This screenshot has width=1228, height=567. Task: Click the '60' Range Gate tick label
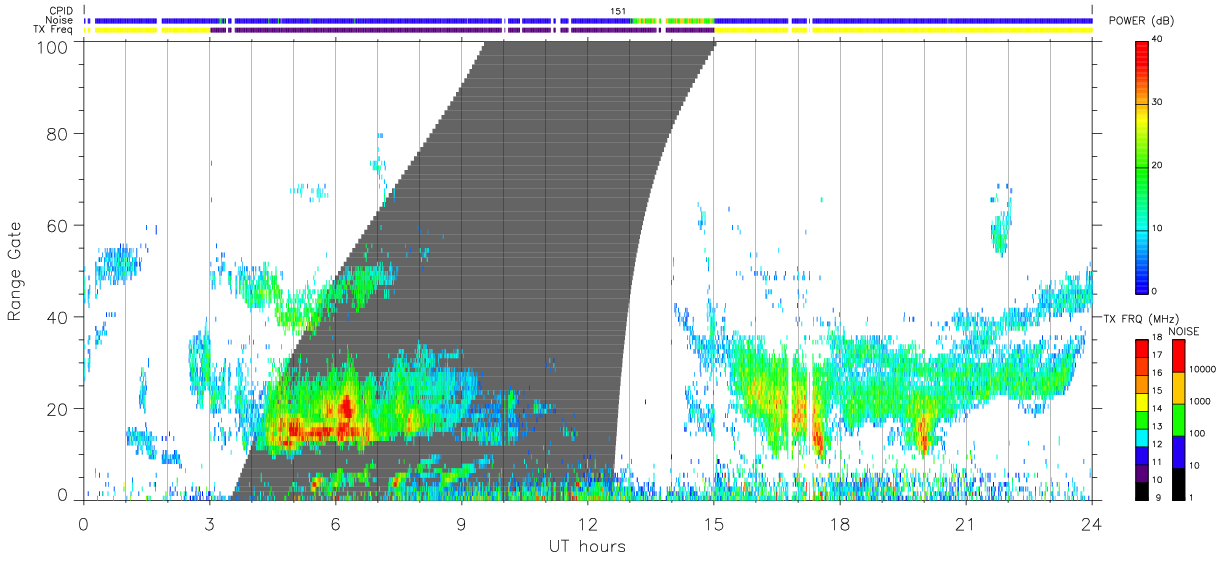[59, 225]
